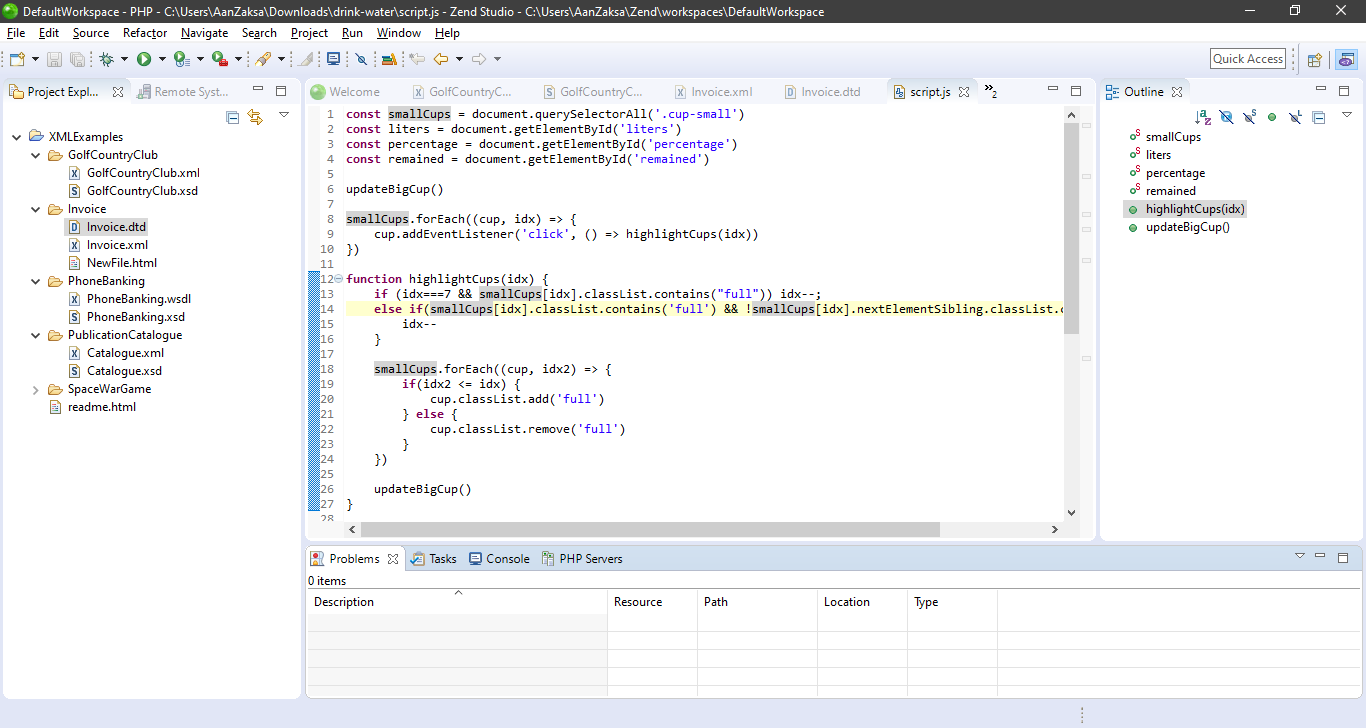The image size is (1366, 728).
Task: Open the Debug button dropdown arrow
Action: (x=124, y=60)
